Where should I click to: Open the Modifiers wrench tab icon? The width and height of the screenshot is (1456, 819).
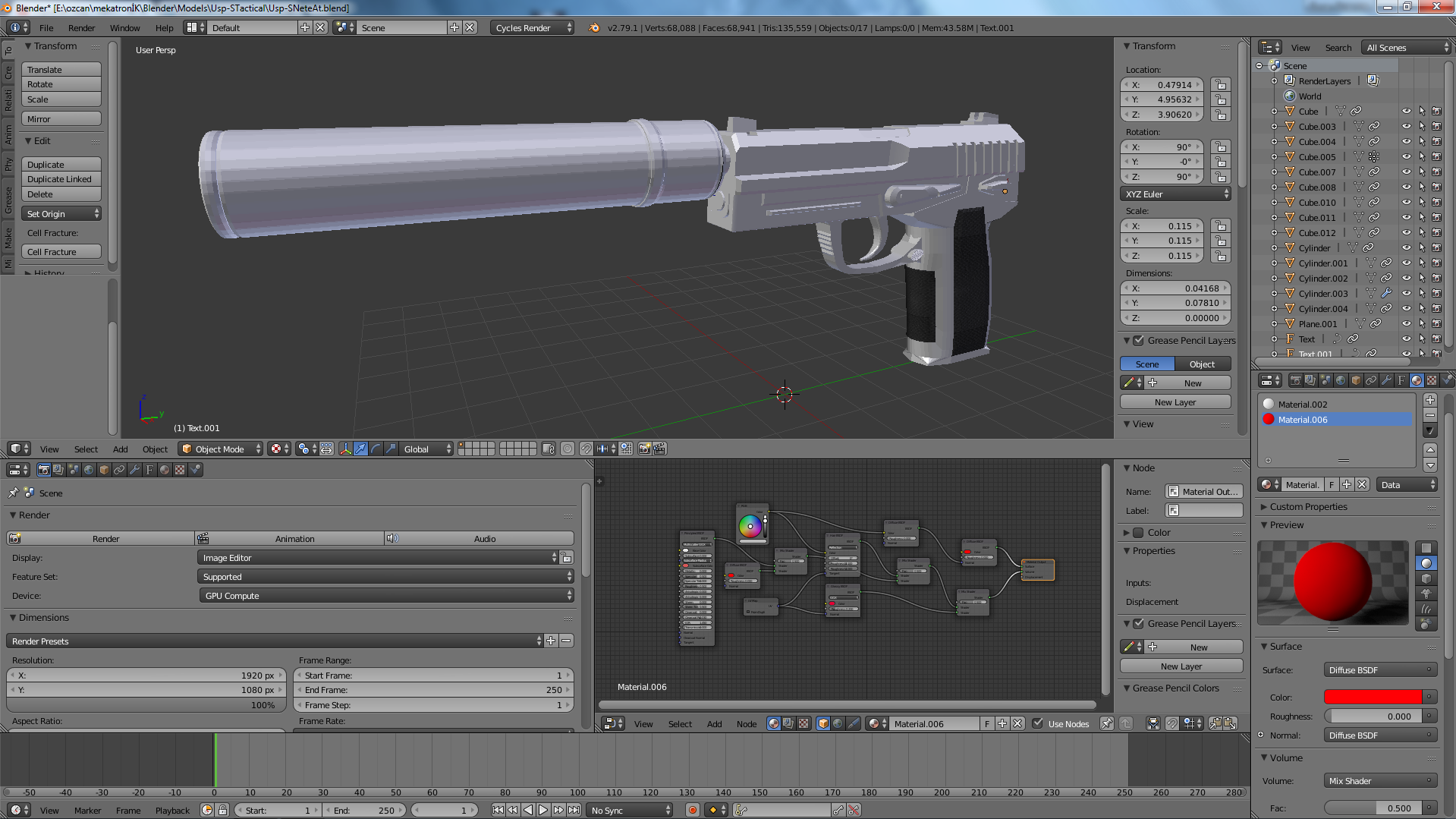click(134, 470)
